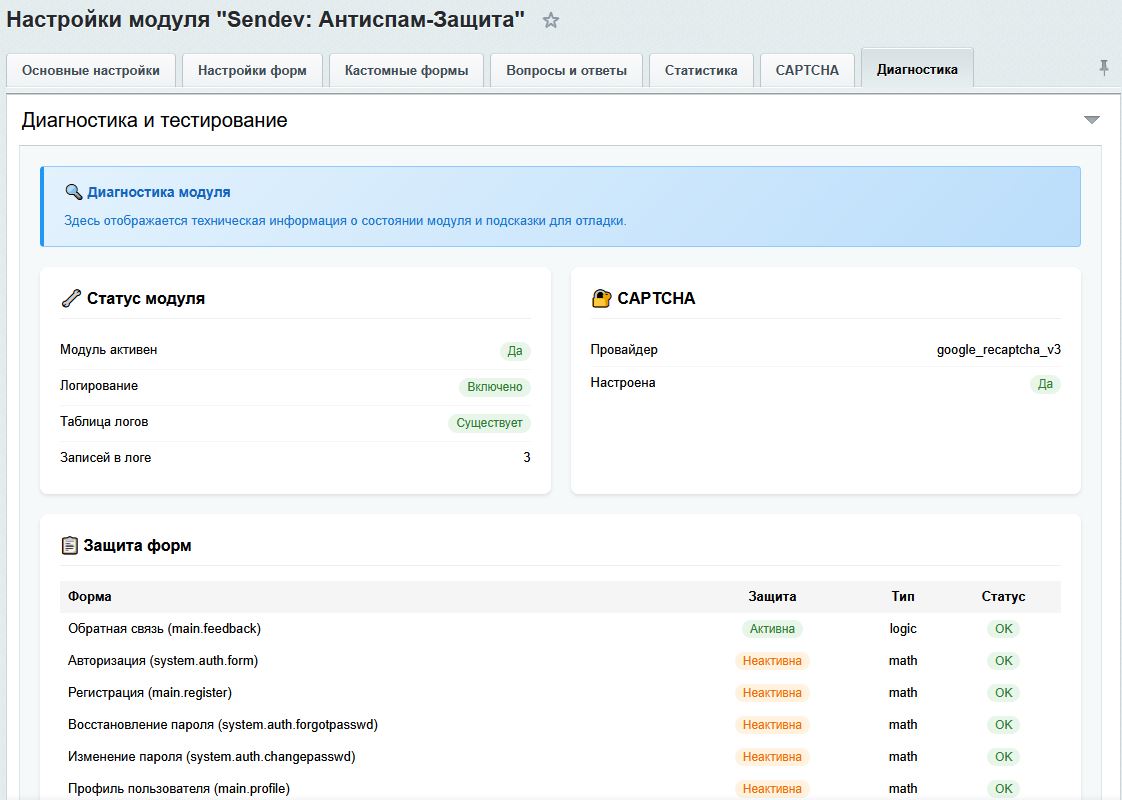Select the Диагностика tab
This screenshot has width=1122, height=800.
point(916,70)
